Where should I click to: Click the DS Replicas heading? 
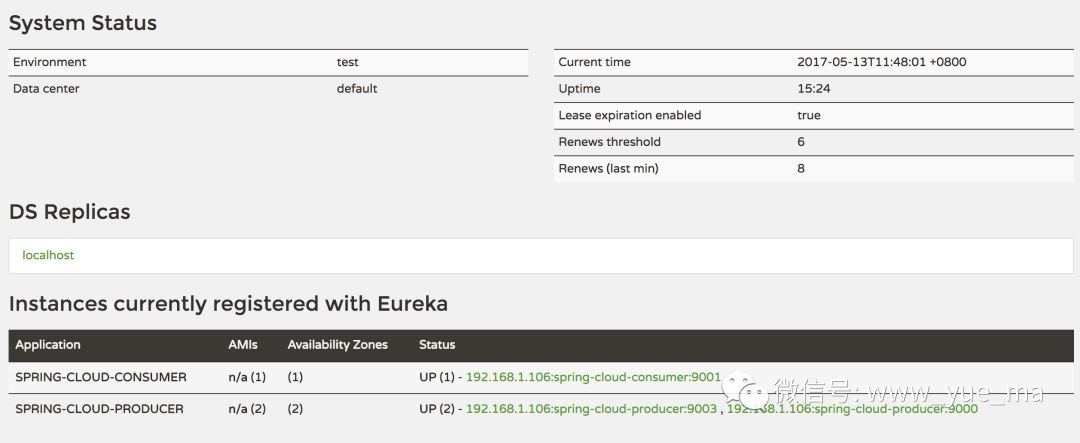(x=70, y=212)
